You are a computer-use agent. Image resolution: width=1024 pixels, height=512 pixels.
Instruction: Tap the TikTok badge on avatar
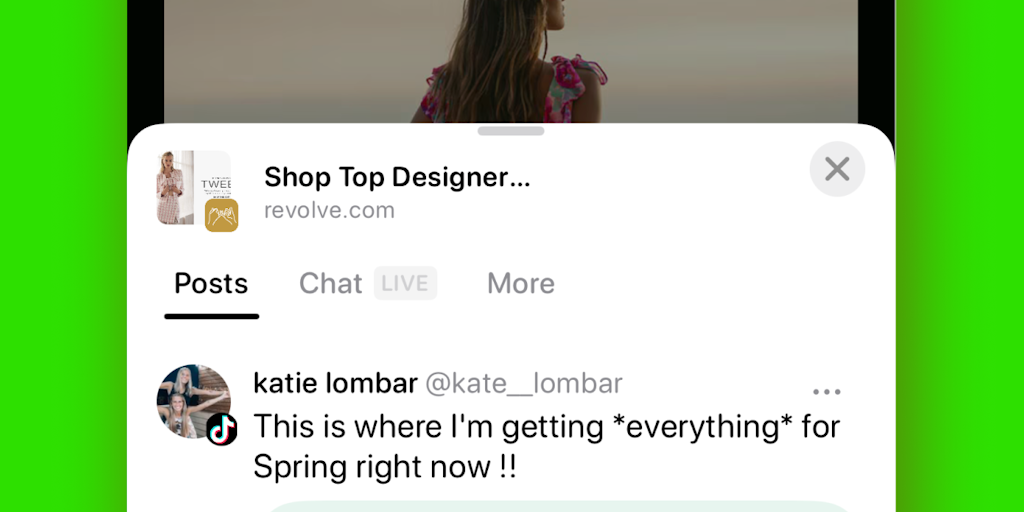222,430
